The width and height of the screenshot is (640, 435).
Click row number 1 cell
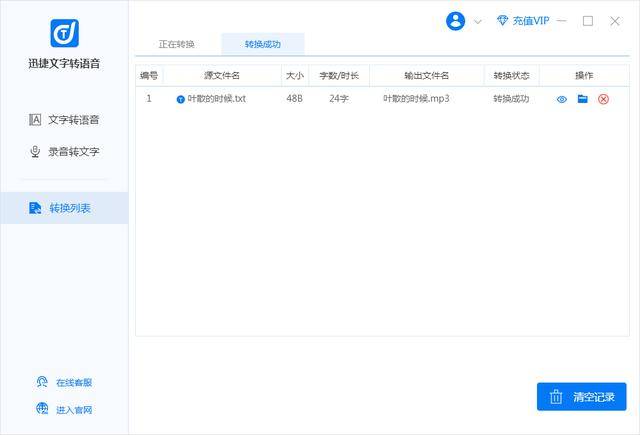pos(149,98)
